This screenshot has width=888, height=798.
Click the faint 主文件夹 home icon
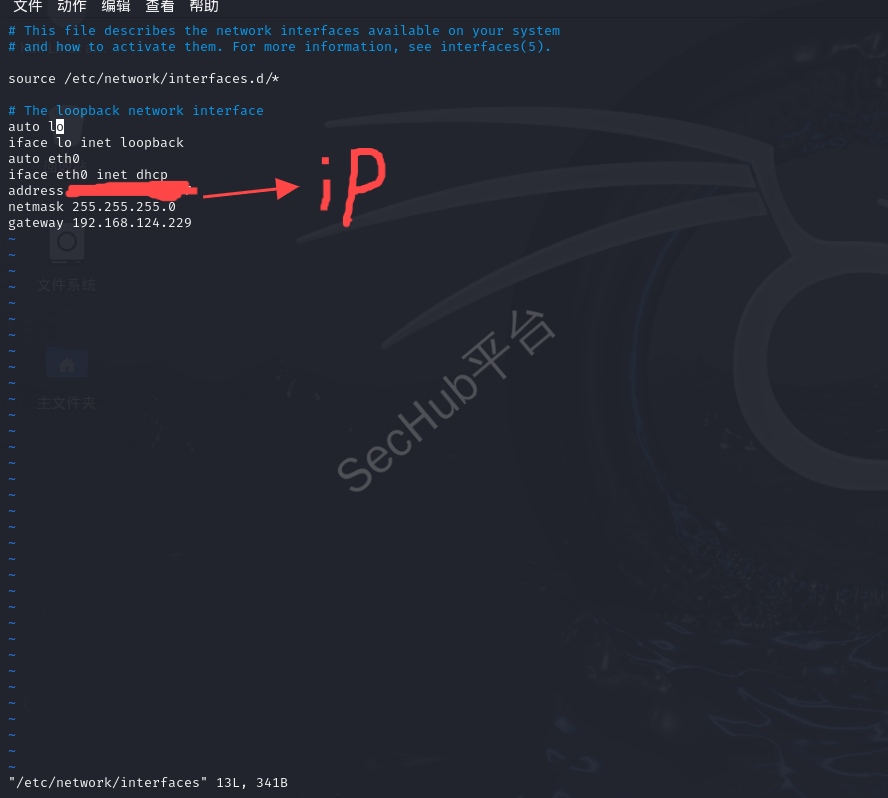pos(67,378)
